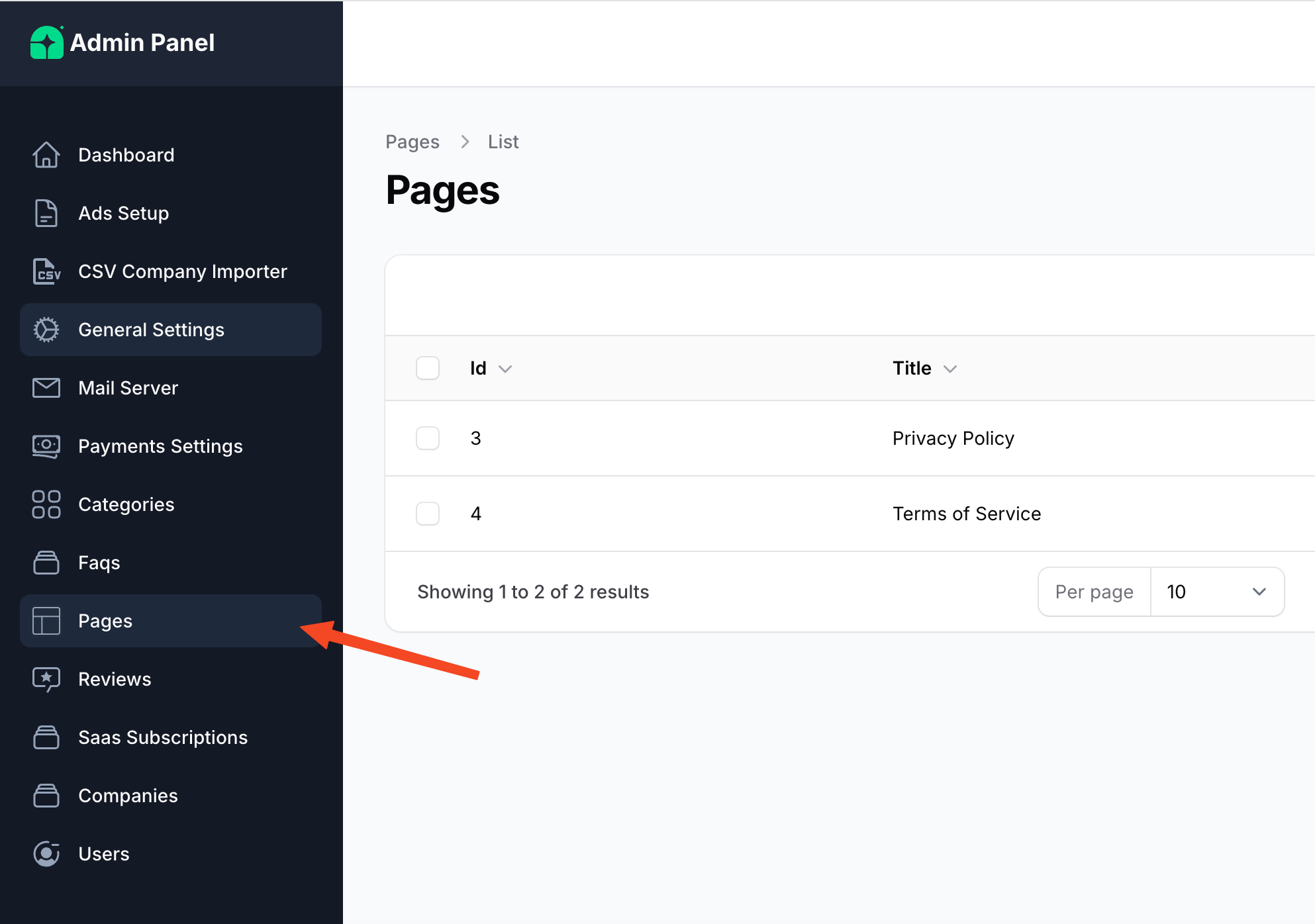Click the CSV file importer icon
Viewport: 1315px width, 924px height.
point(46,271)
